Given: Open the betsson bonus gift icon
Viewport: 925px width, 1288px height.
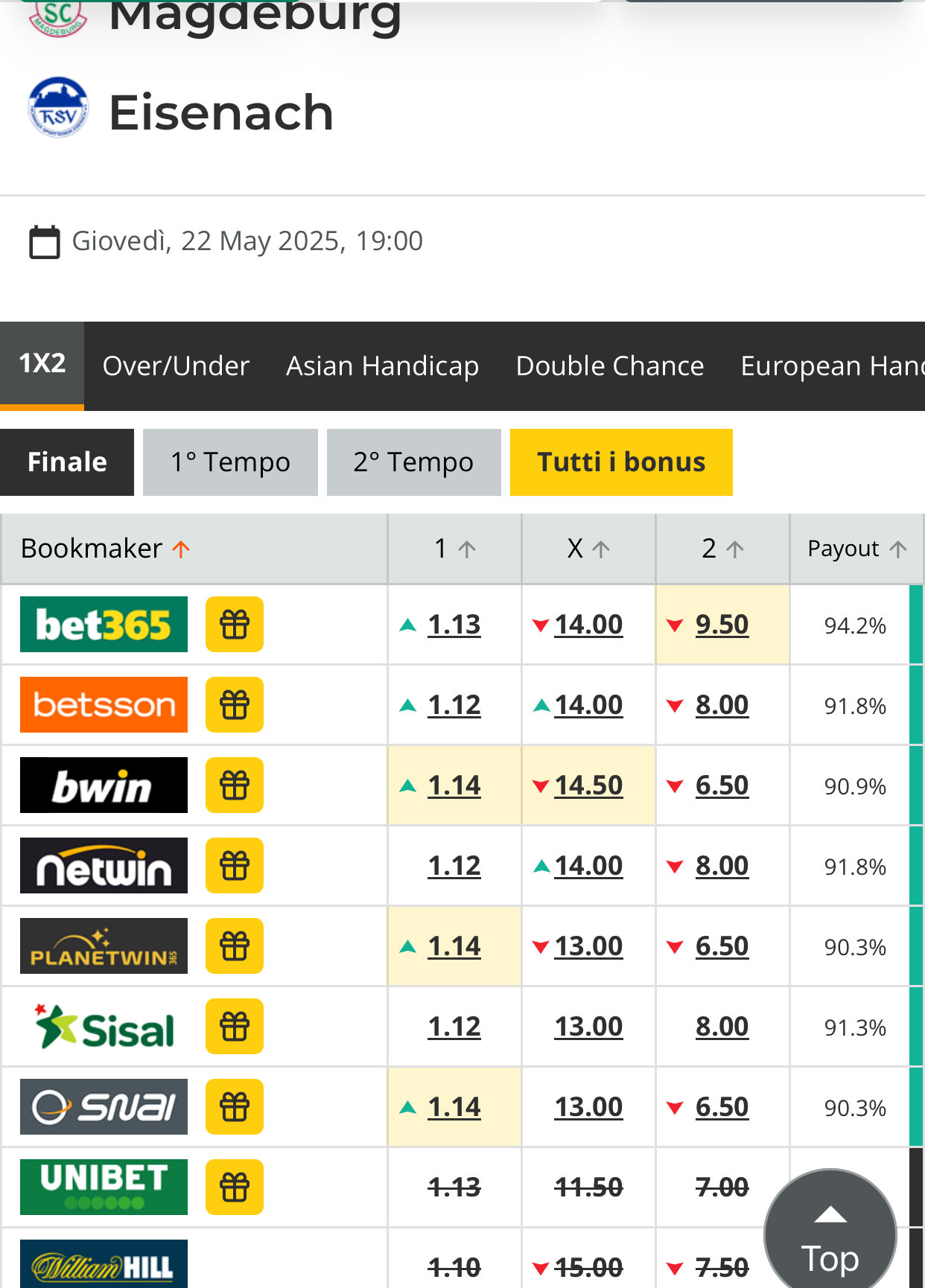Looking at the screenshot, I should click(x=235, y=705).
